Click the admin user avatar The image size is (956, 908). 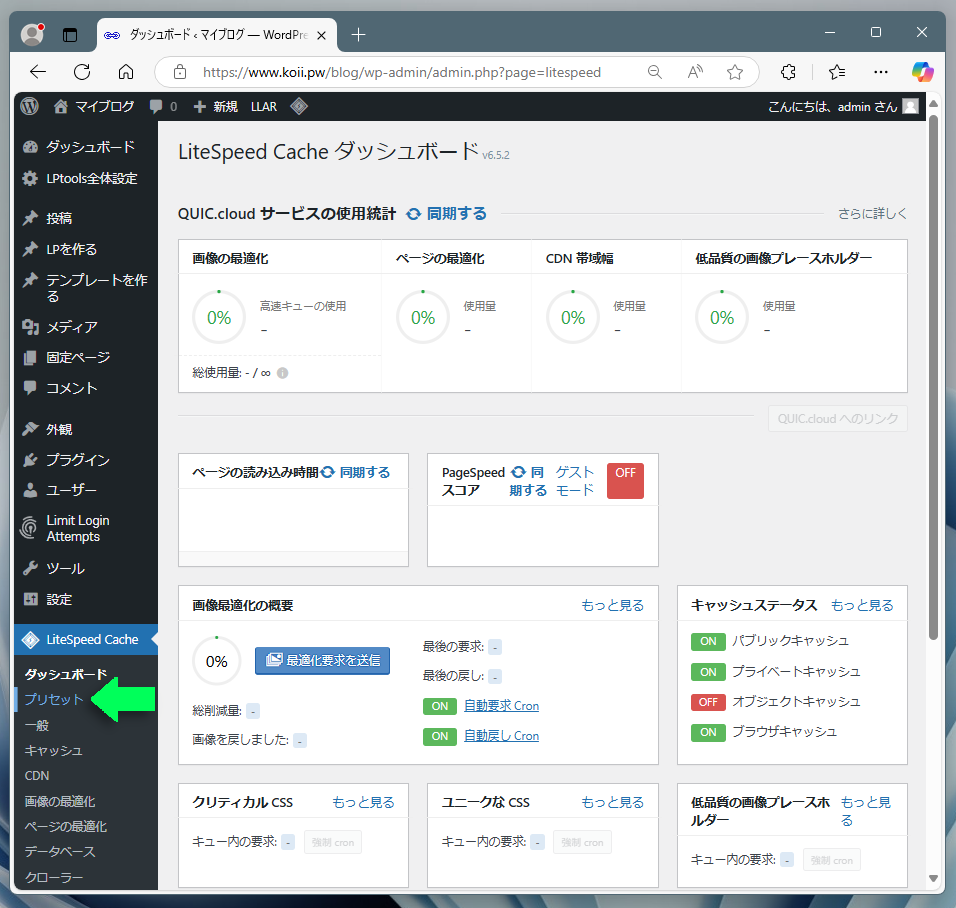[910, 107]
